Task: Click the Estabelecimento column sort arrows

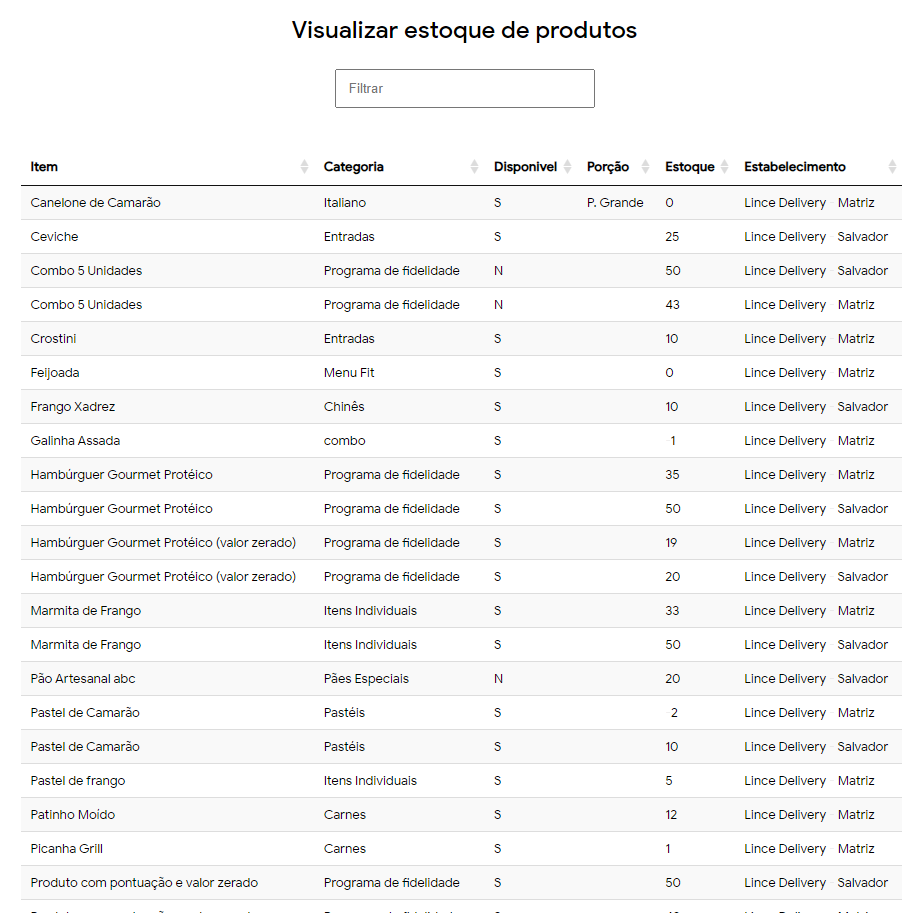Action: coord(892,167)
